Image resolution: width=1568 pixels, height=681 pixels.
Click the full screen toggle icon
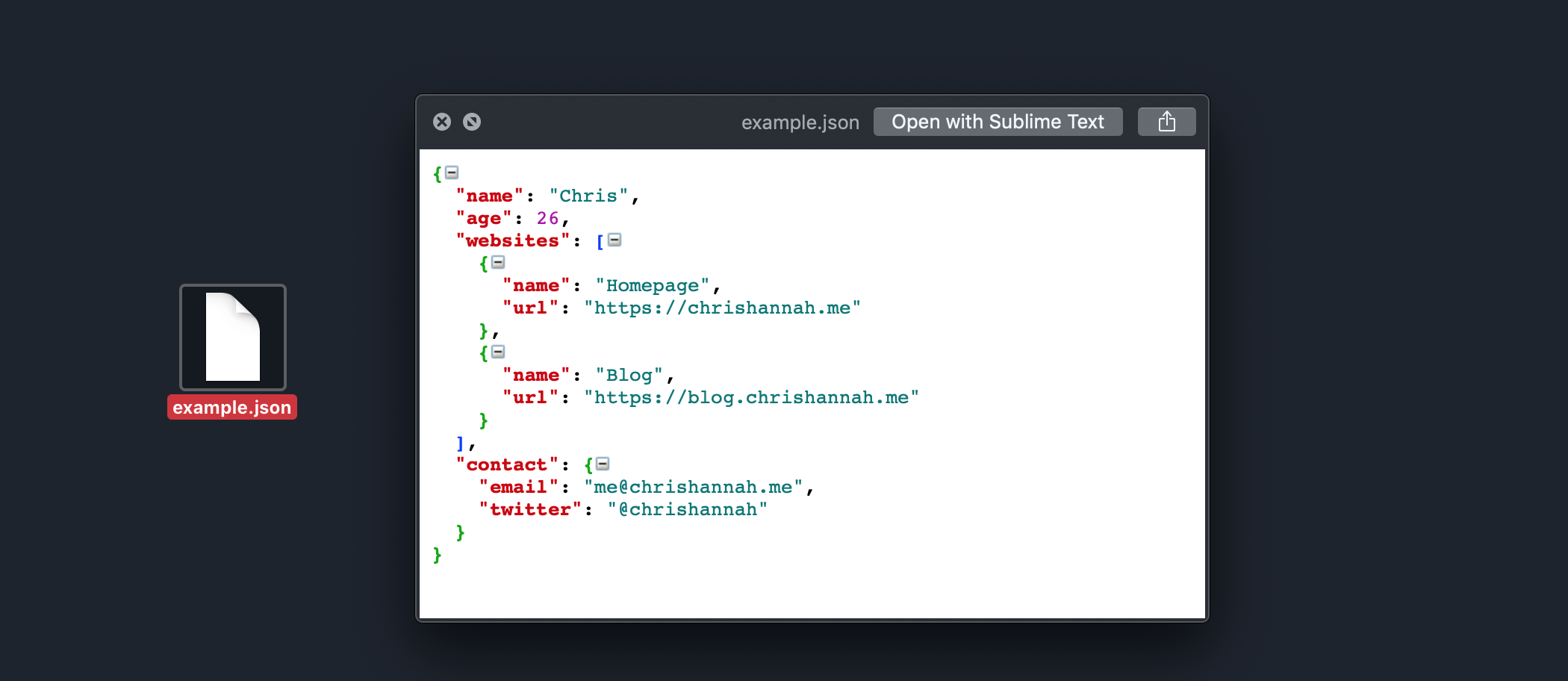pyautogui.click(x=472, y=122)
